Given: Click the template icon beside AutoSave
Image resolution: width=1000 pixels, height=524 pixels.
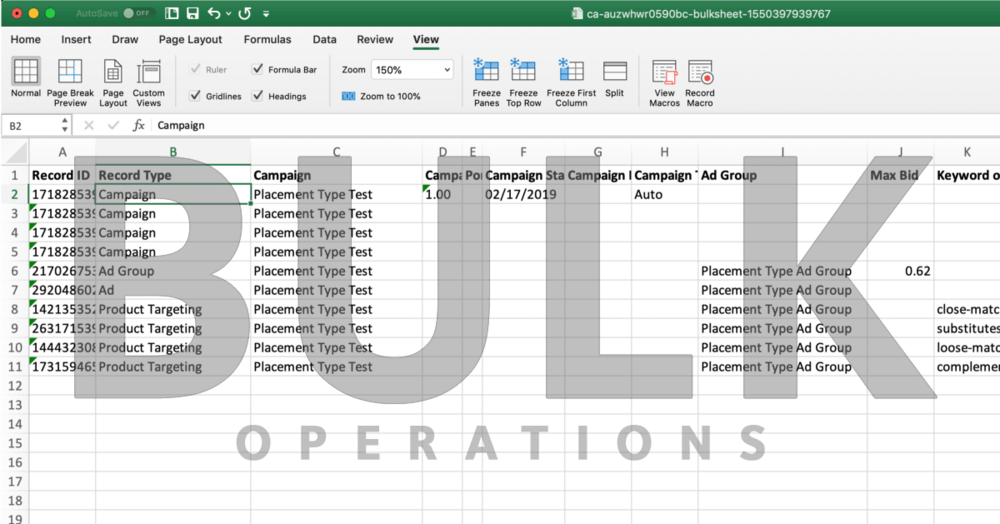Looking at the screenshot, I should click(x=172, y=13).
